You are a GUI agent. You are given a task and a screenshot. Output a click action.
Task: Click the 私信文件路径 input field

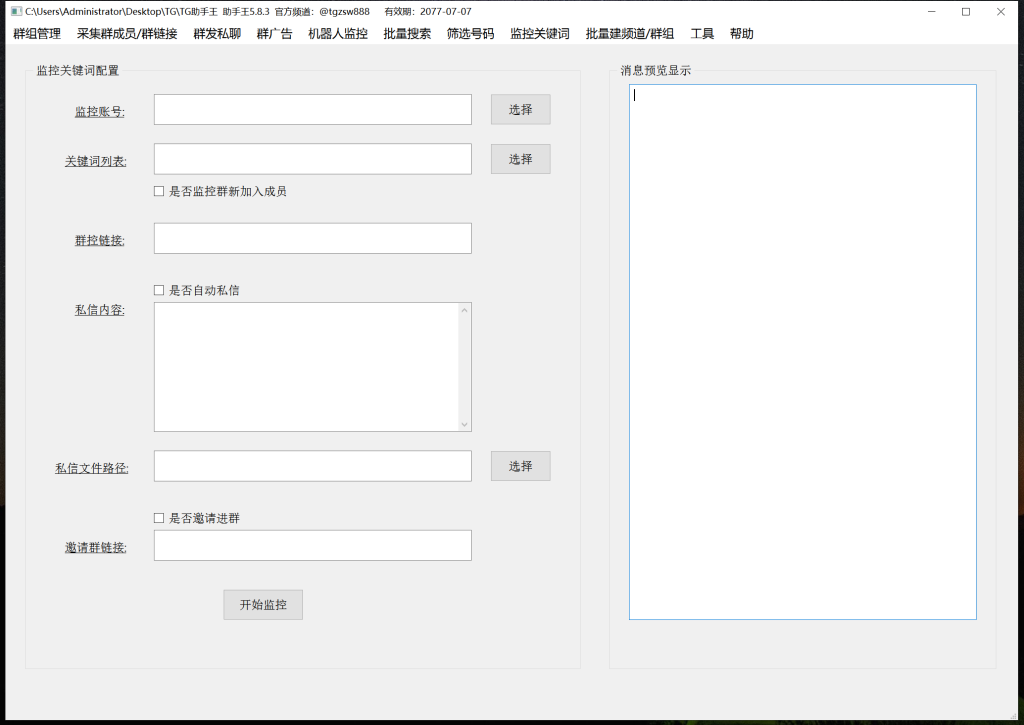[x=313, y=466]
